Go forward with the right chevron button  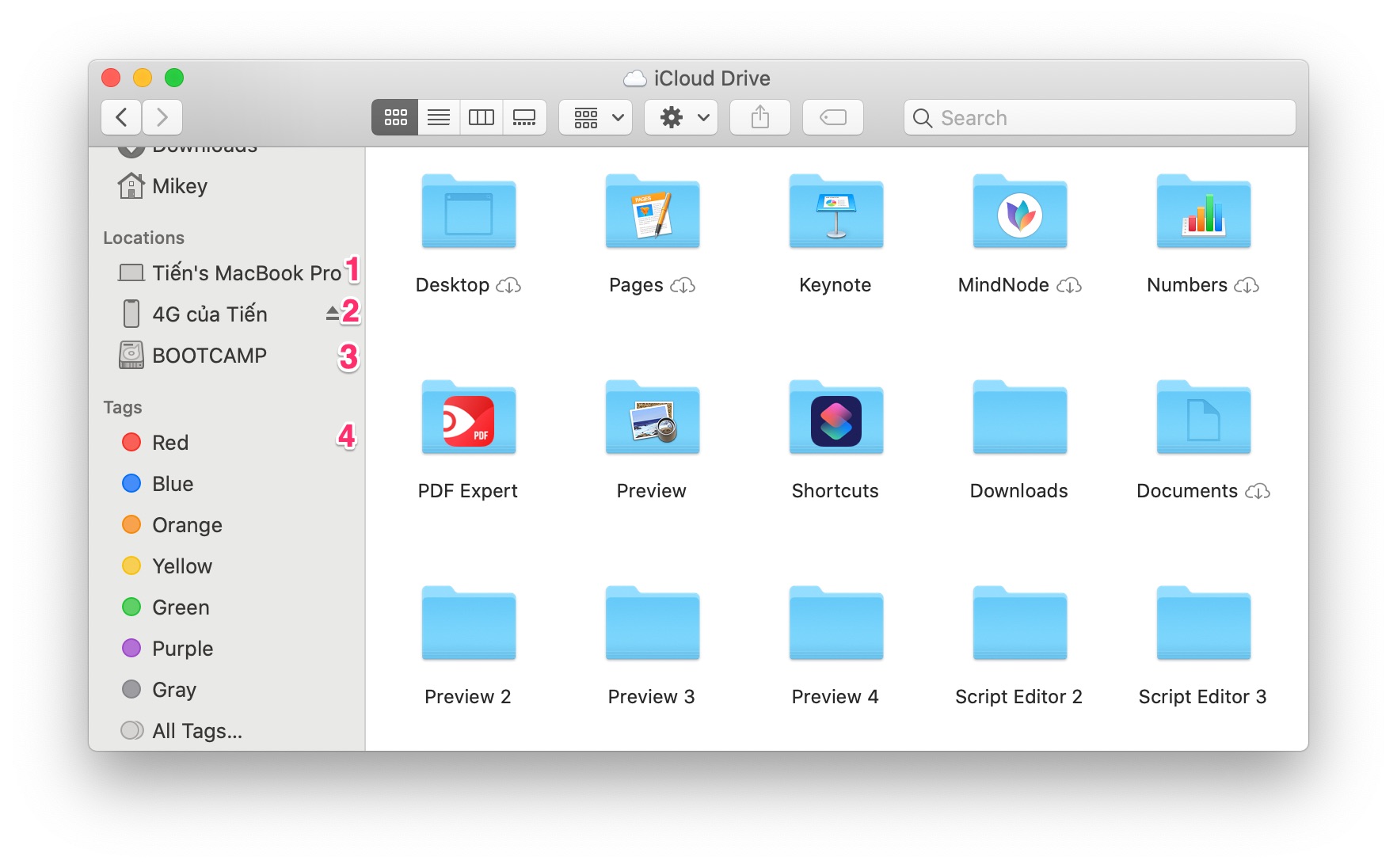click(162, 117)
